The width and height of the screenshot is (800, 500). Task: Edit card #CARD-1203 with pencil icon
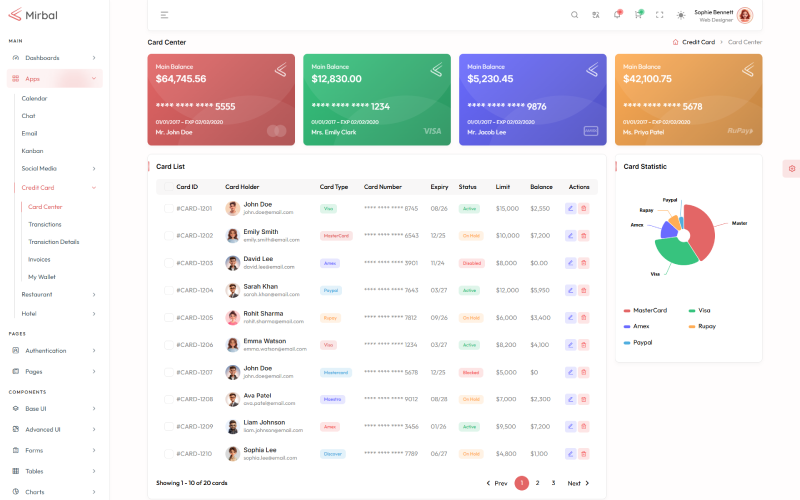(570, 263)
